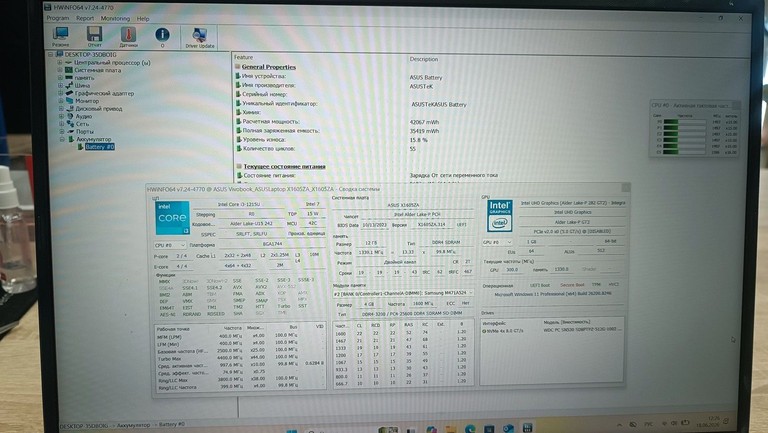This screenshot has width=768, height=433.
Task: Click the ASUS X1605ZA motherboard field
Action: click(403, 205)
